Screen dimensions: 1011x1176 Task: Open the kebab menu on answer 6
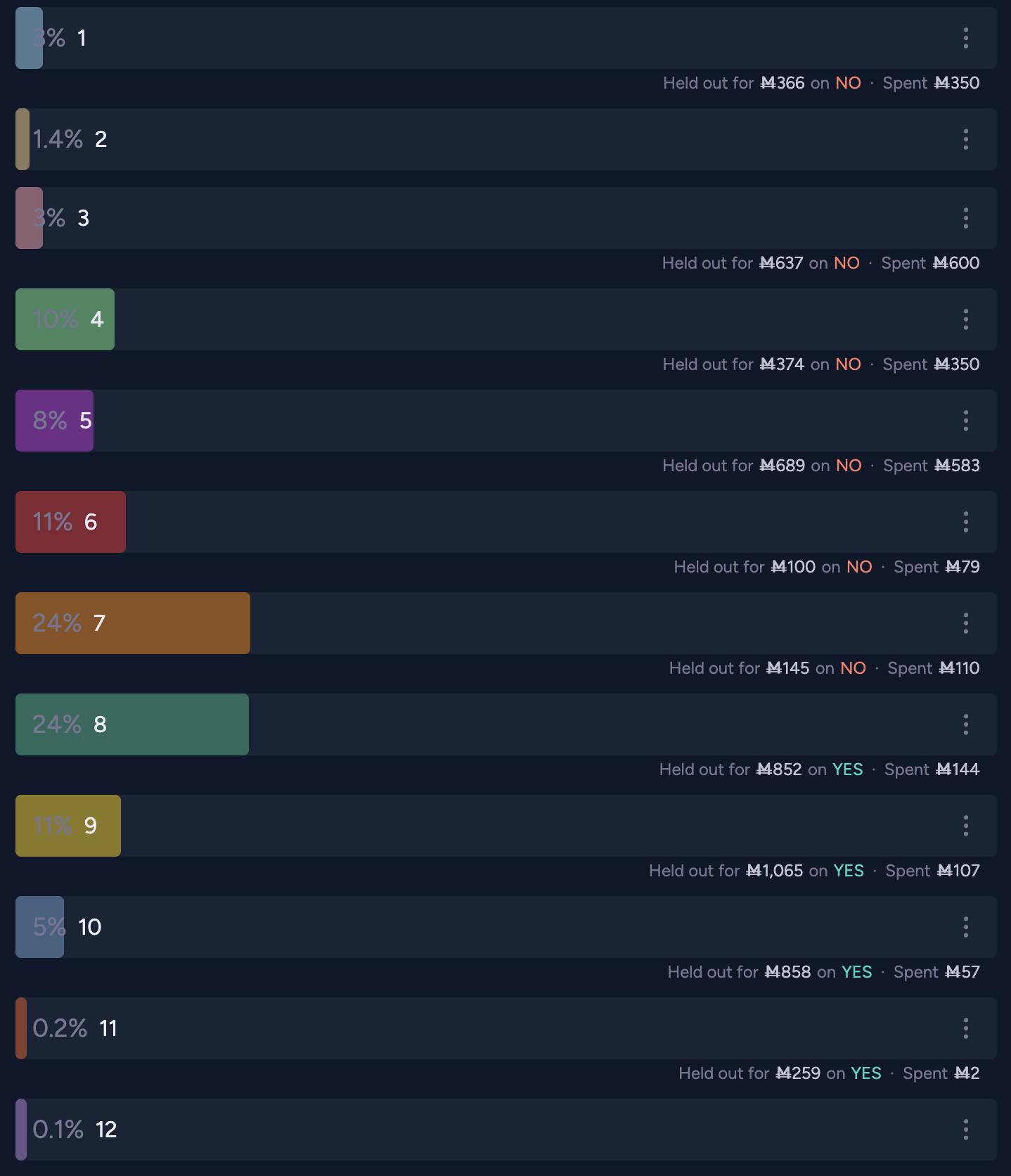click(x=966, y=522)
